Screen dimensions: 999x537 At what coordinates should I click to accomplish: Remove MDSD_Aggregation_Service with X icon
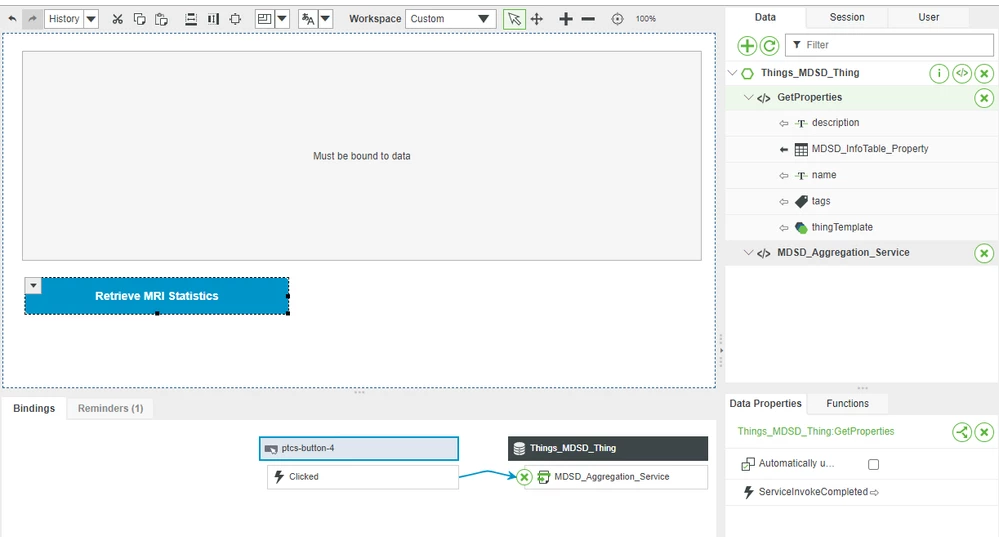[x=984, y=254]
